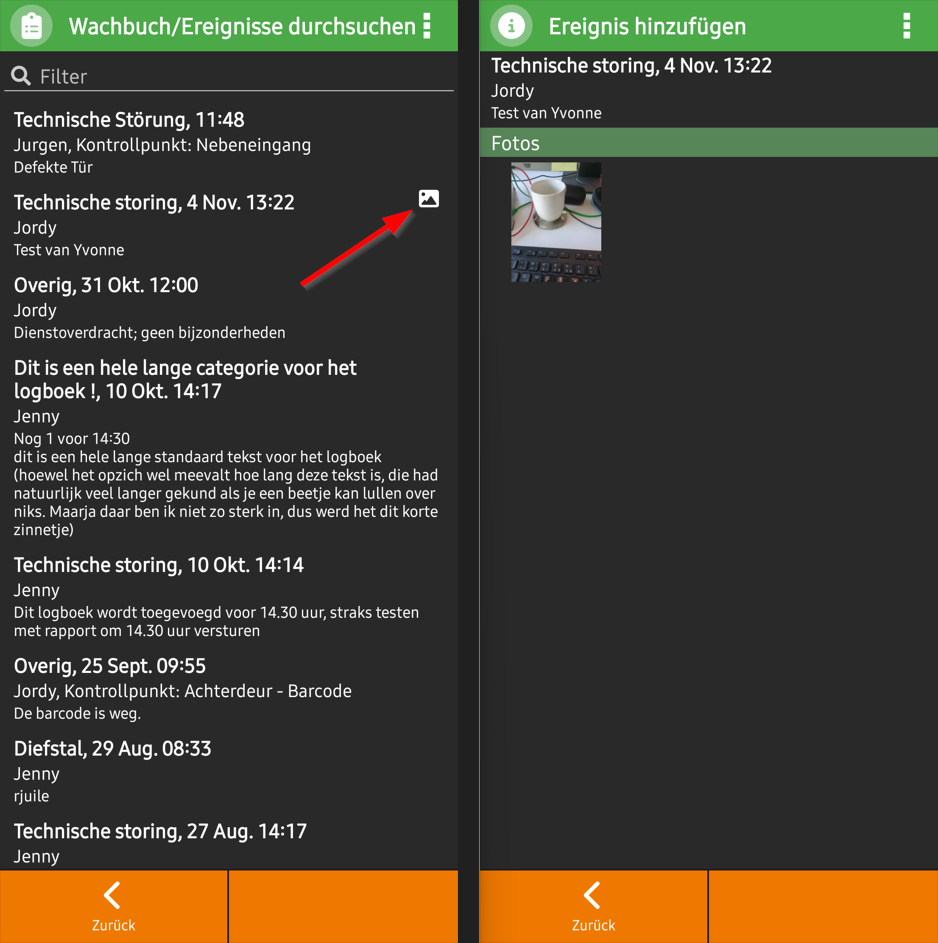
Task: Click 'Test van Yvonne' in detail panel
Action: tap(546, 113)
